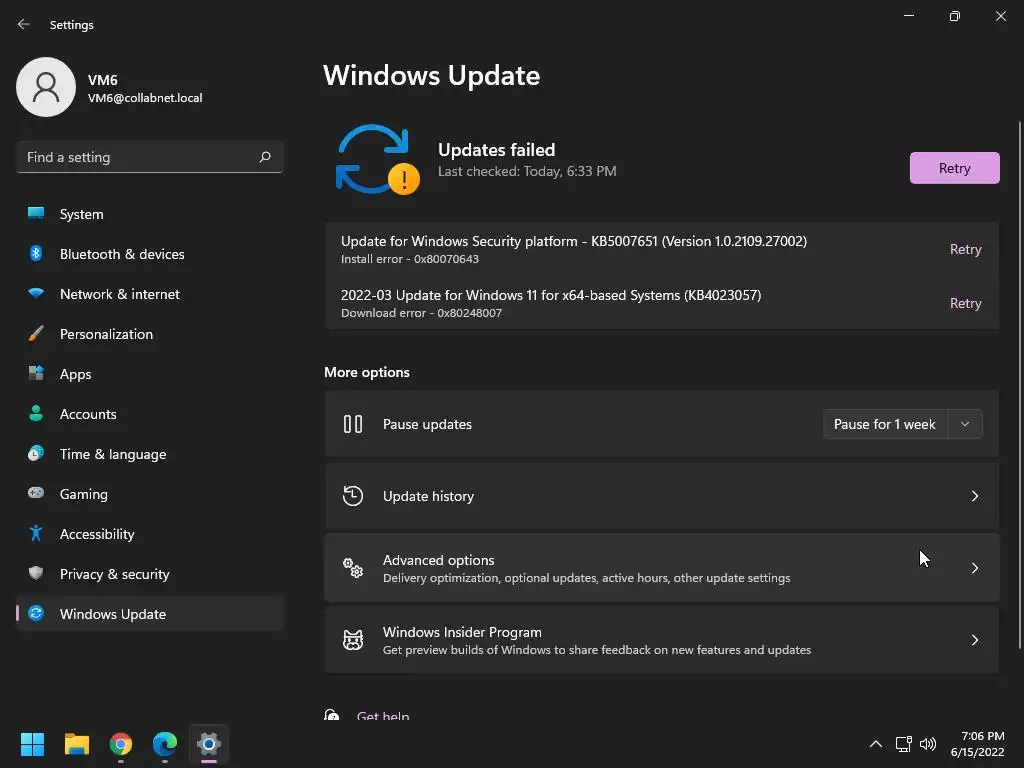This screenshot has width=1024, height=768.
Task: Open System settings category
Action: point(150,214)
